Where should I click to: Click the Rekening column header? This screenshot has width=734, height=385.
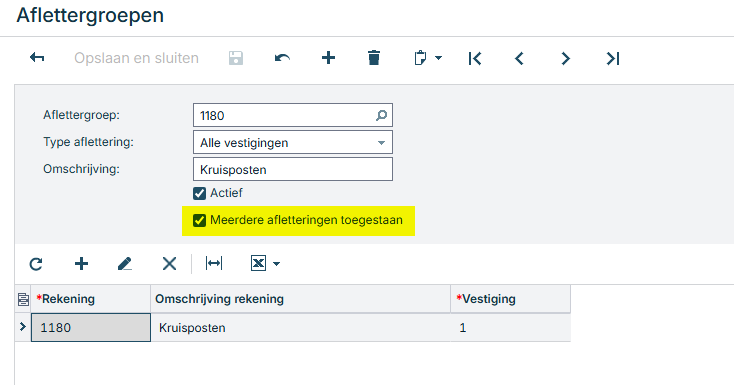click(x=91, y=299)
